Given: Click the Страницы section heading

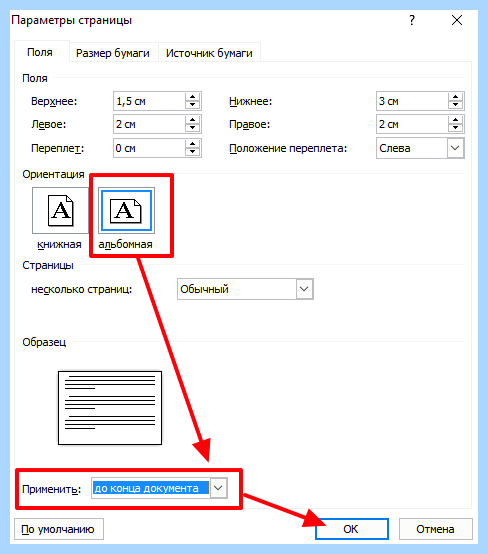Looking at the screenshot, I should [x=48, y=265].
